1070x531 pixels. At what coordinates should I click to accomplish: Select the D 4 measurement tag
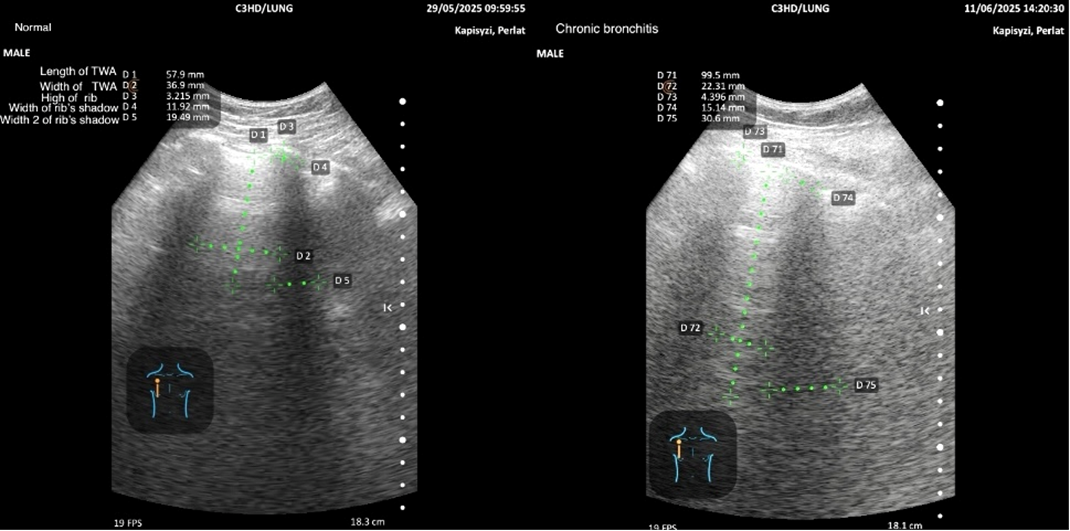[x=320, y=166]
